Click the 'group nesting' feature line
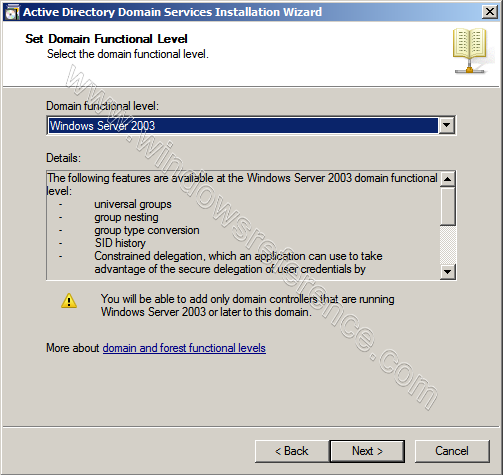Screen dimensions: 503x475 126,217
